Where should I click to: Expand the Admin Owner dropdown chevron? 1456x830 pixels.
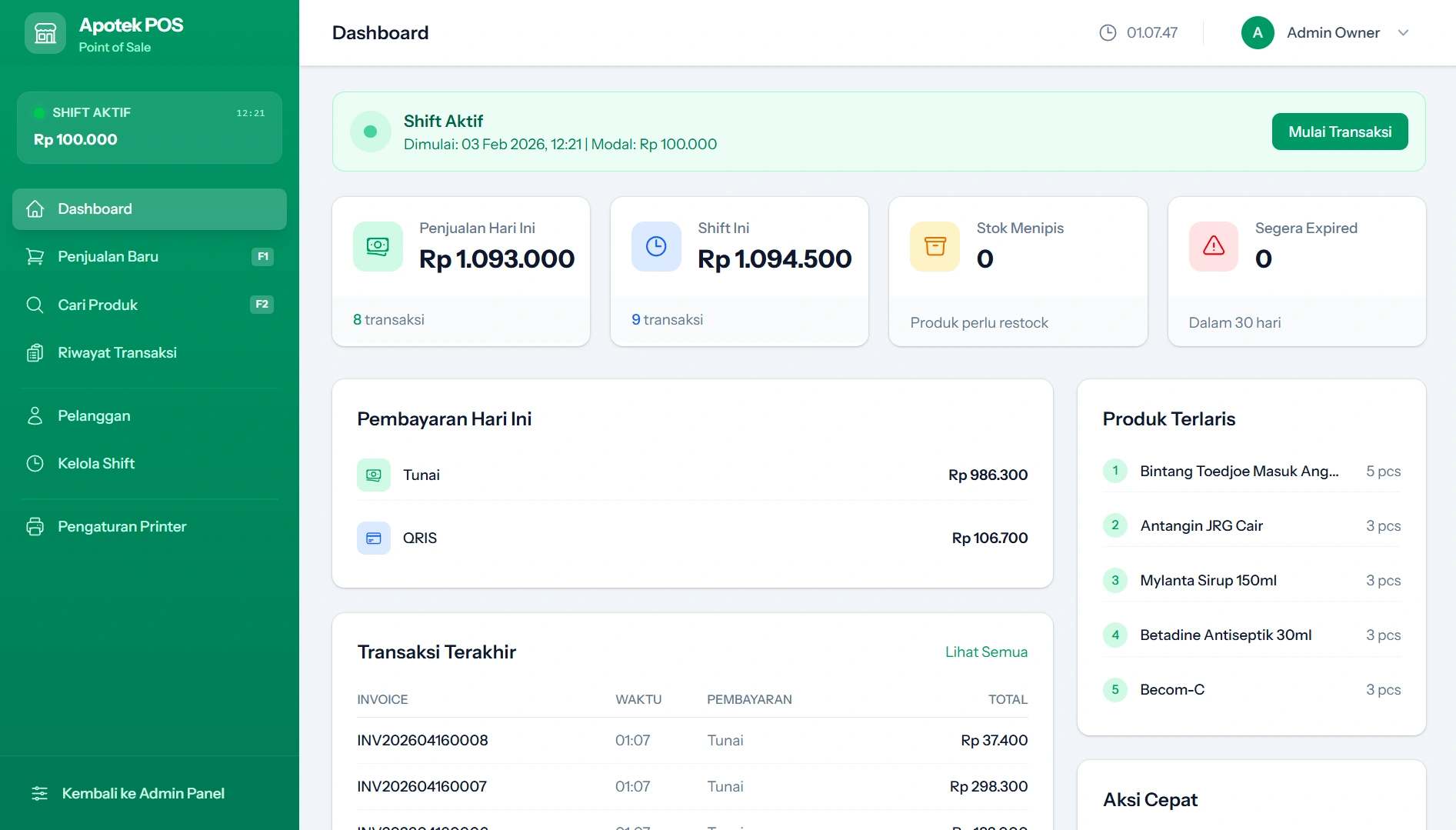click(x=1403, y=32)
